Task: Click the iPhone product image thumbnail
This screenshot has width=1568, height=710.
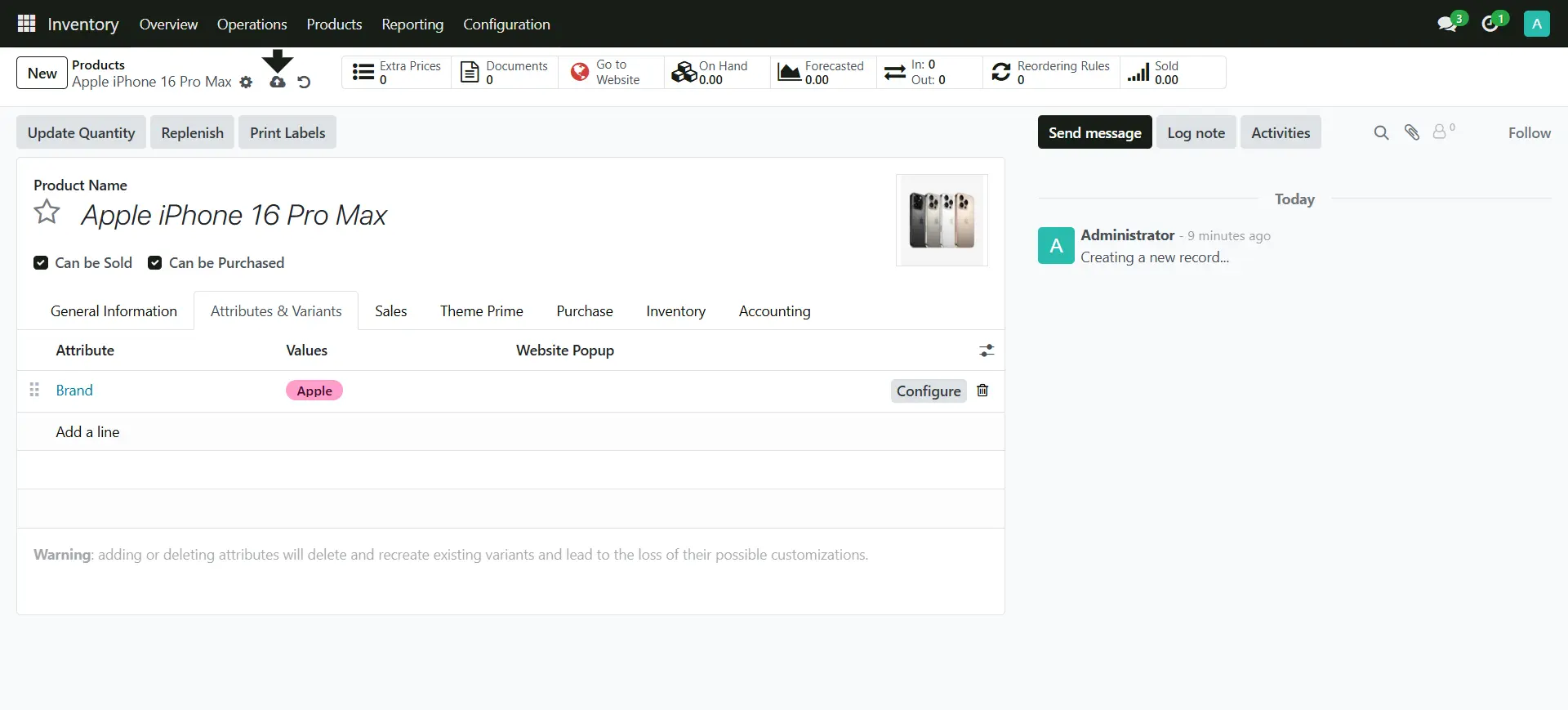Action: coord(942,220)
